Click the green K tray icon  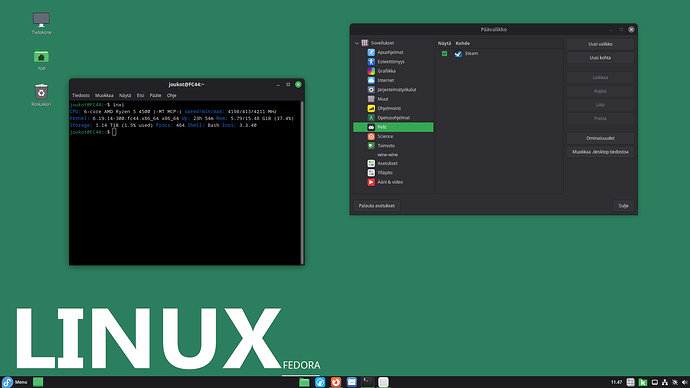[643, 382]
